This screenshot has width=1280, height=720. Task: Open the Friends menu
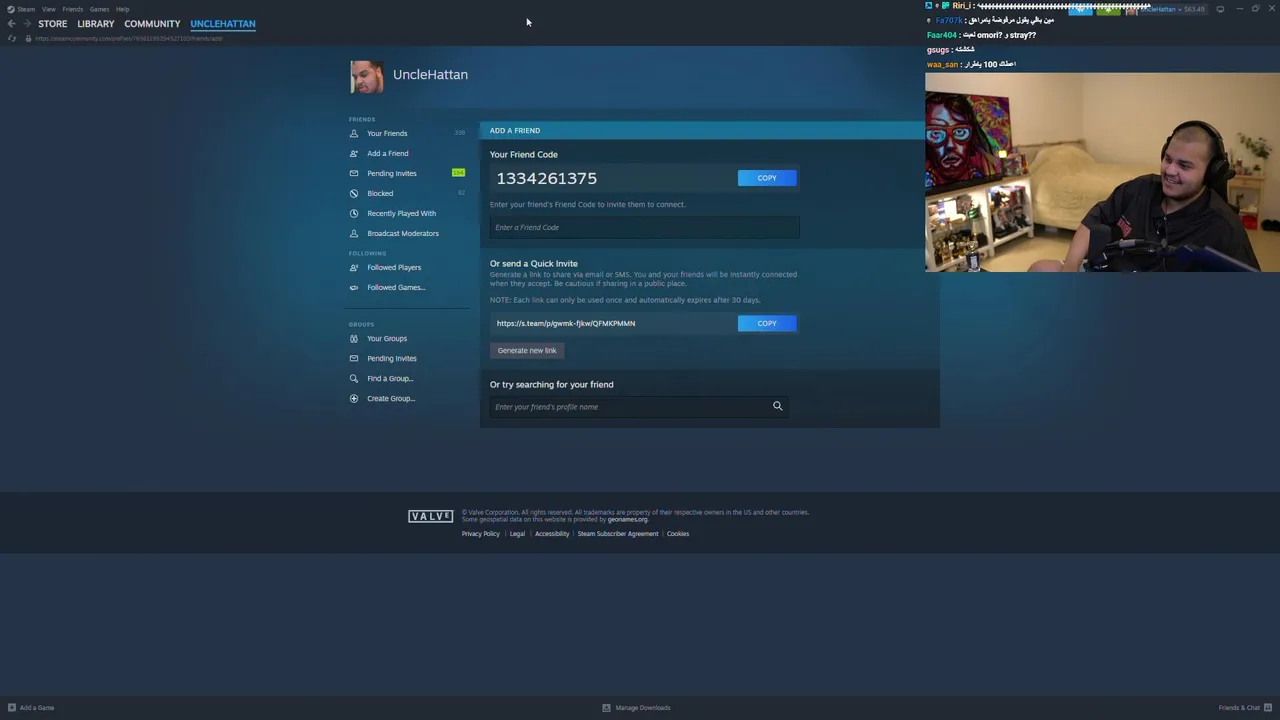point(73,9)
